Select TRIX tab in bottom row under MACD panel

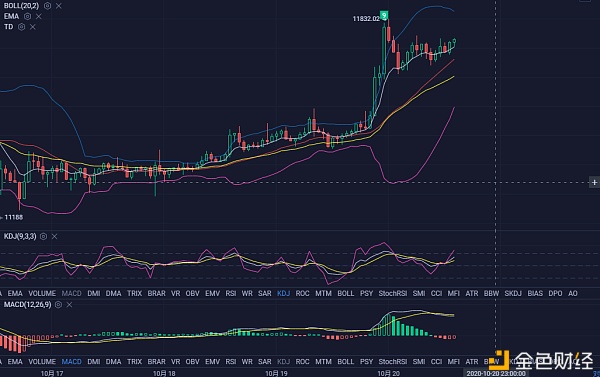point(135,362)
